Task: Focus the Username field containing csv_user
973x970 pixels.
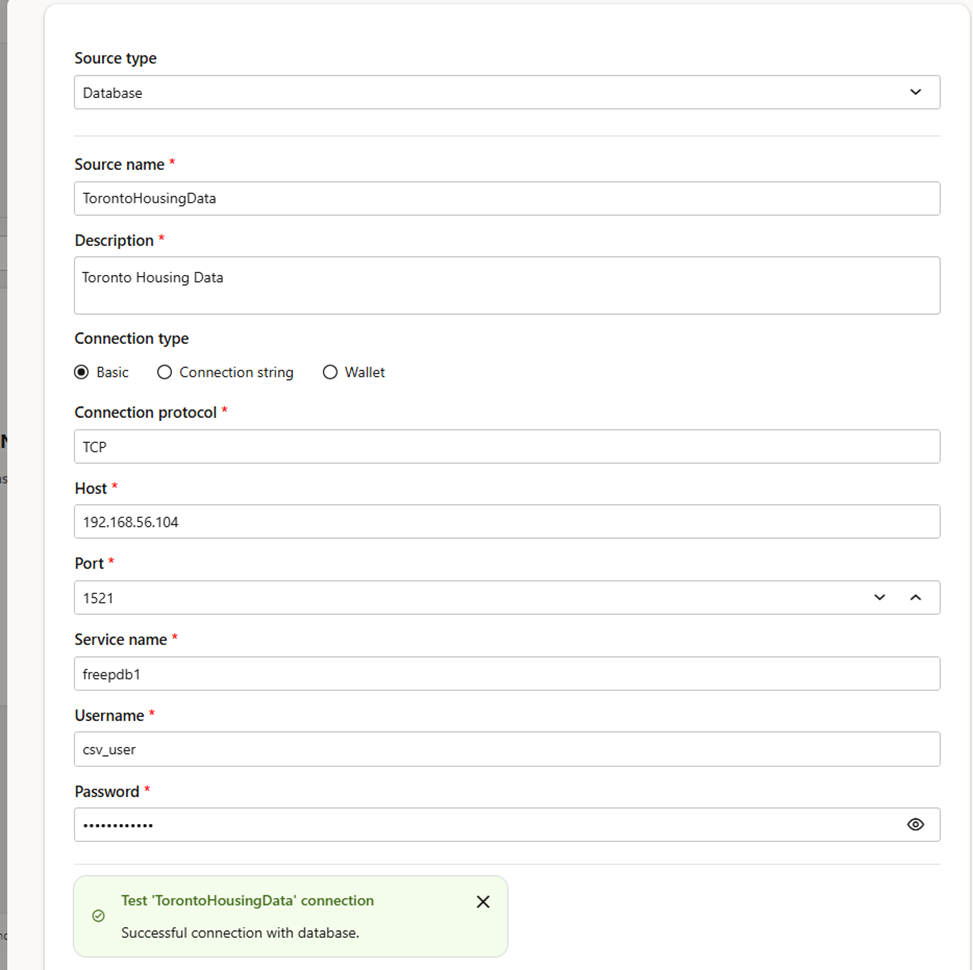Action: (507, 749)
